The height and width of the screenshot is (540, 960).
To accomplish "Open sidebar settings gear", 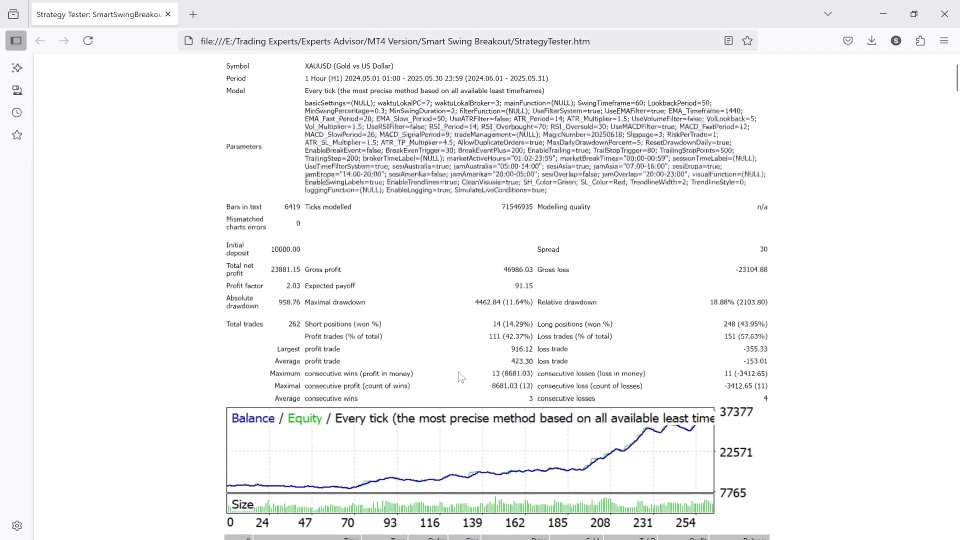I will coord(17,526).
